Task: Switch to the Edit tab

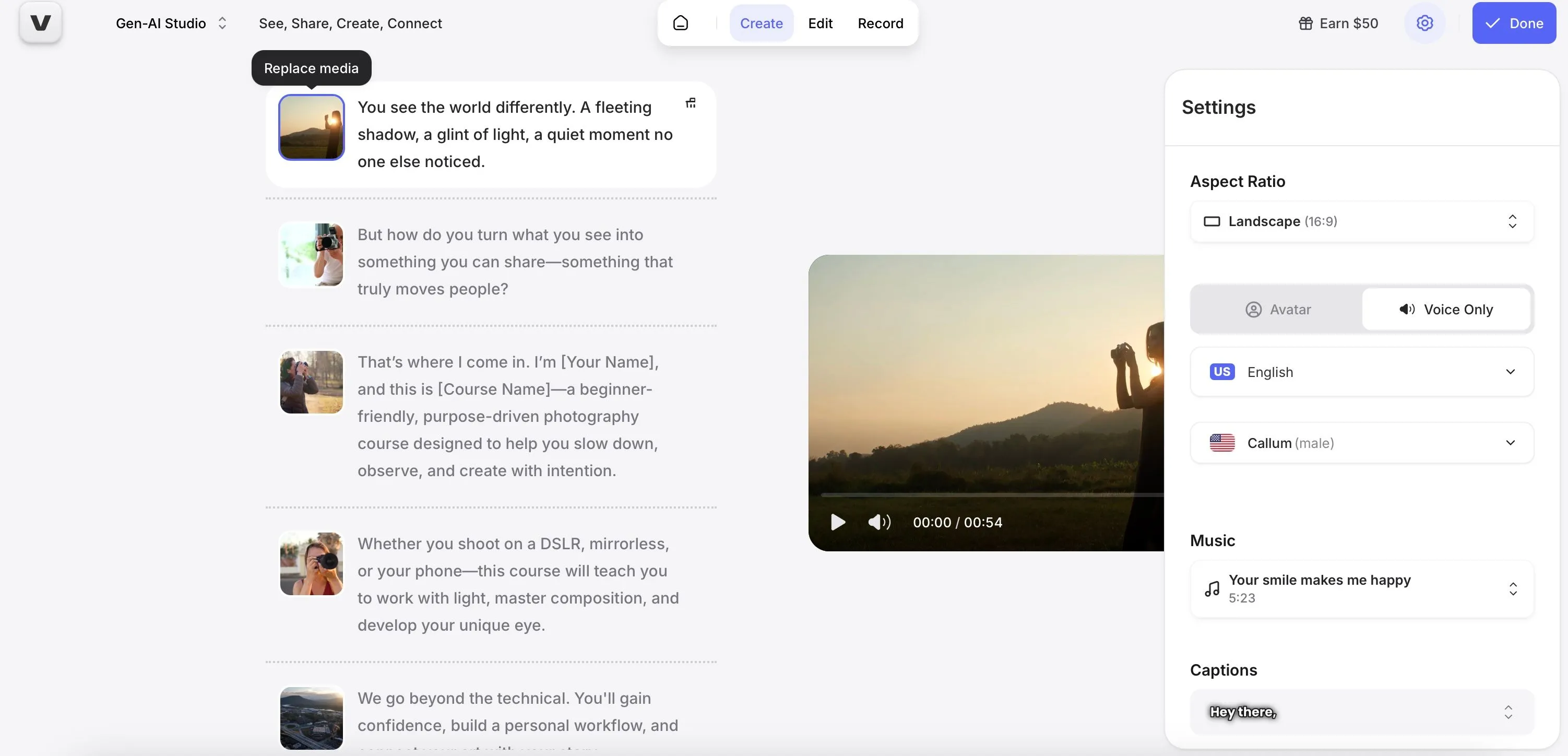Action: click(820, 23)
